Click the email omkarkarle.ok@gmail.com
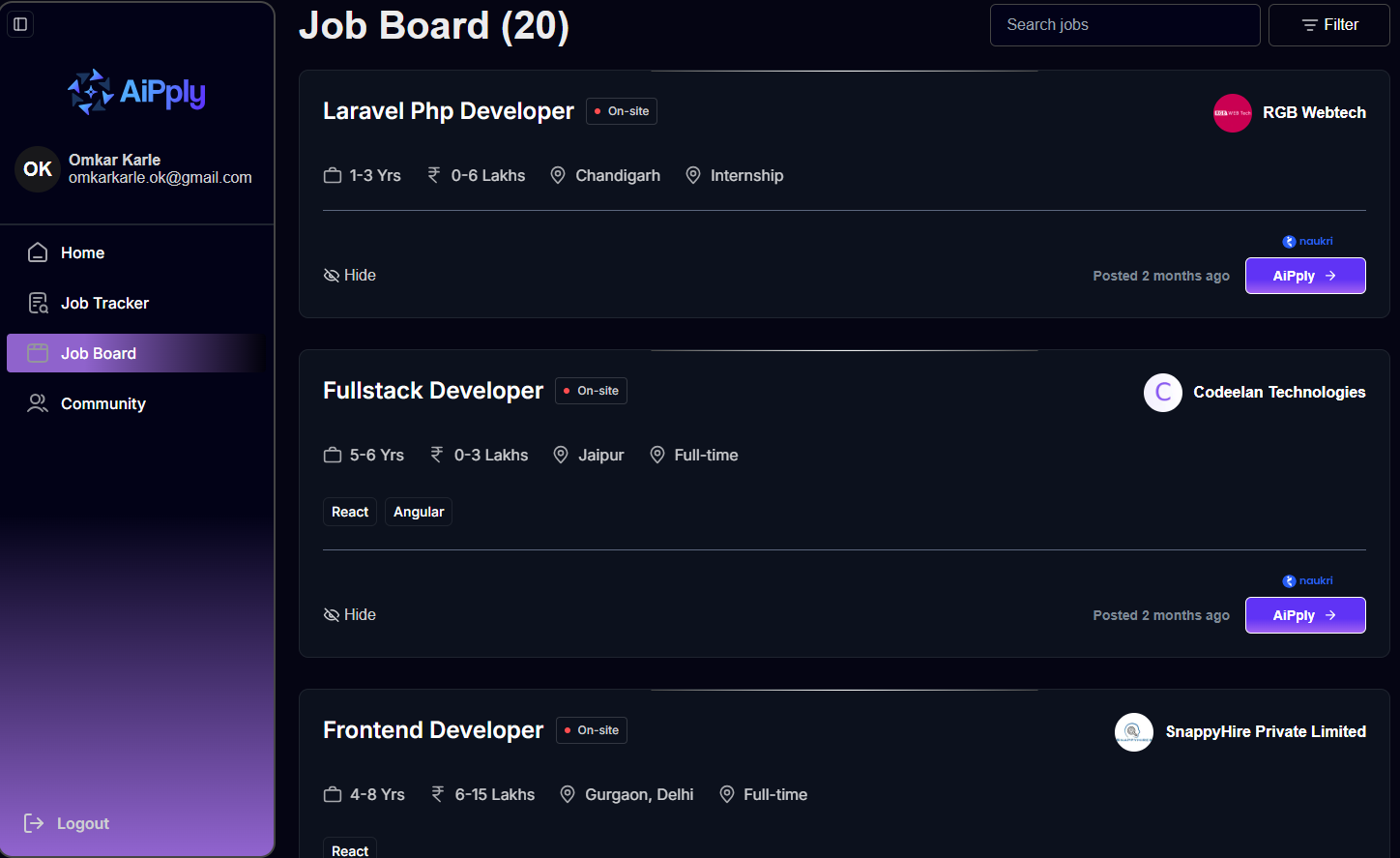This screenshot has width=1400, height=858. coord(160,178)
